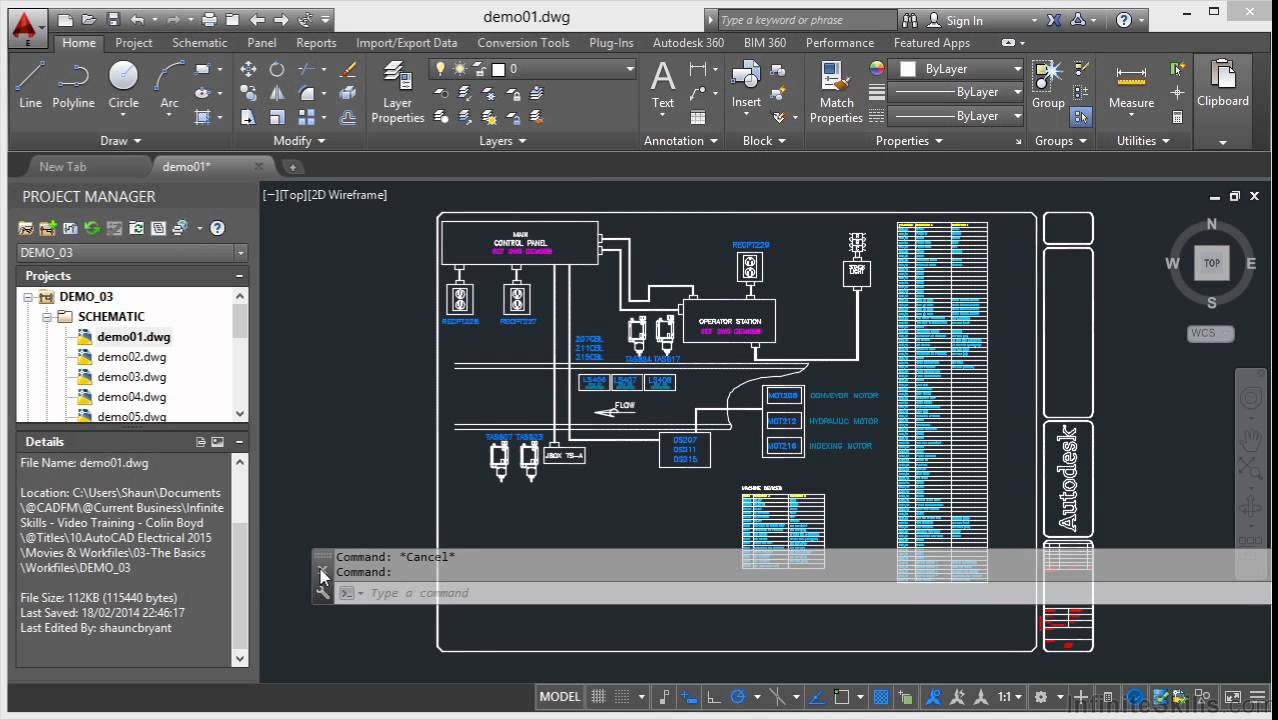
Task: Click the Text annotation tool
Action: click(x=662, y=84)
